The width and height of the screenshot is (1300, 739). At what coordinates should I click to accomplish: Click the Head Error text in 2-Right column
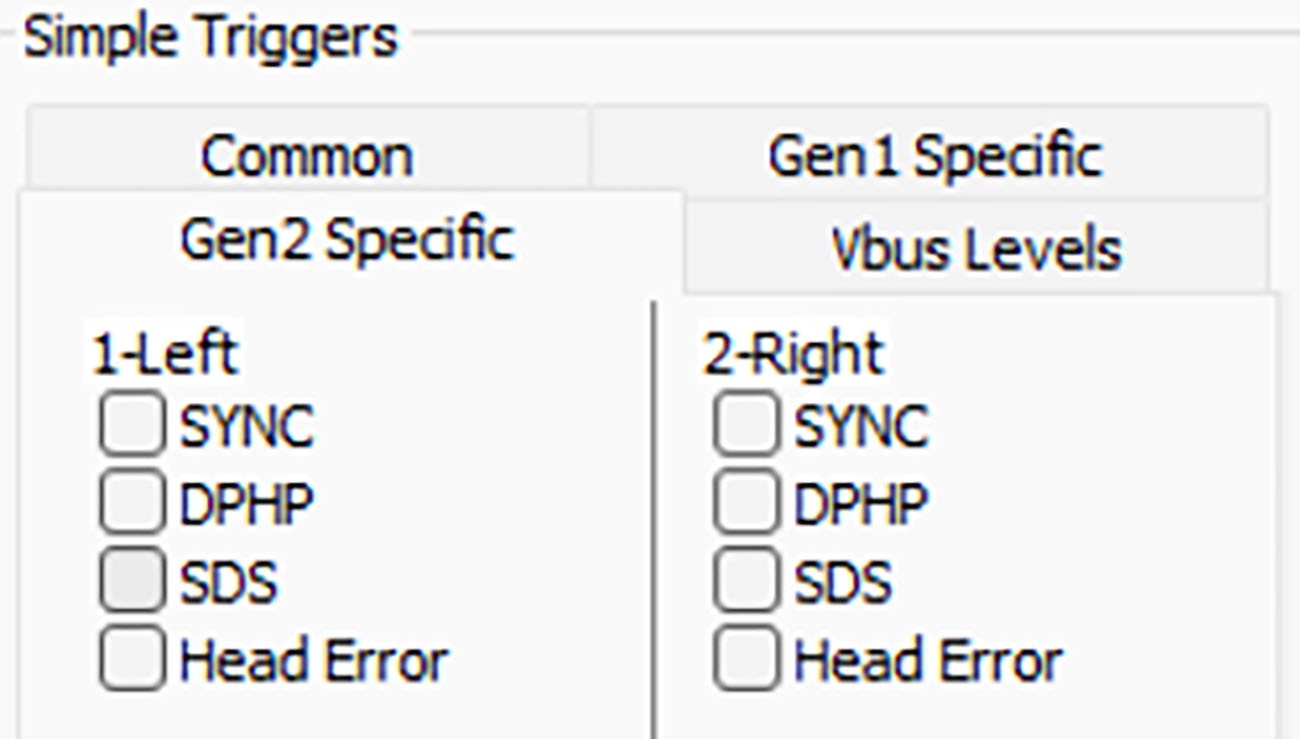point(927,660)
